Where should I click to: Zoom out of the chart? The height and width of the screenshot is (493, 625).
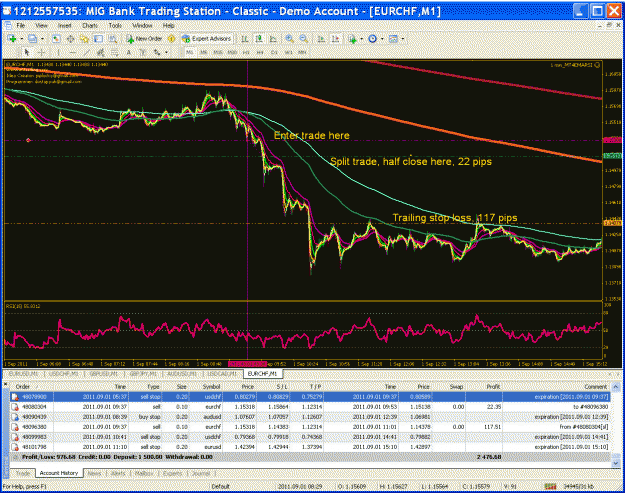[x=304, y=39]
